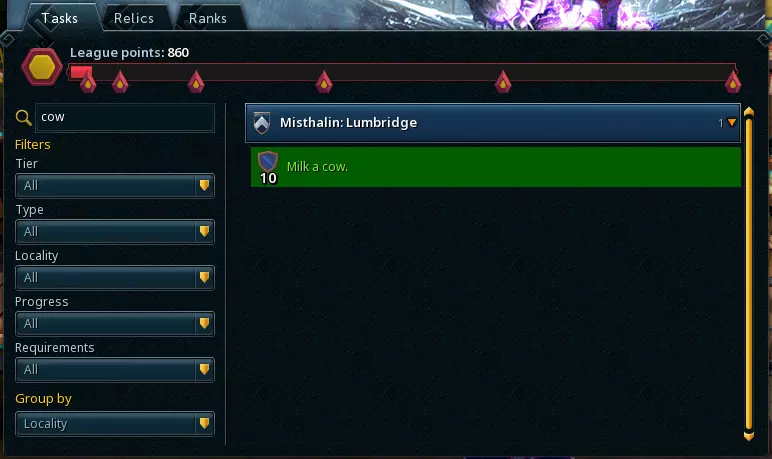Click the Misthalin: Lumbridge crest icon
Image resolution: width=772 pixels, height=459 pixels.
pyautogui.click(x=261, y=123)
